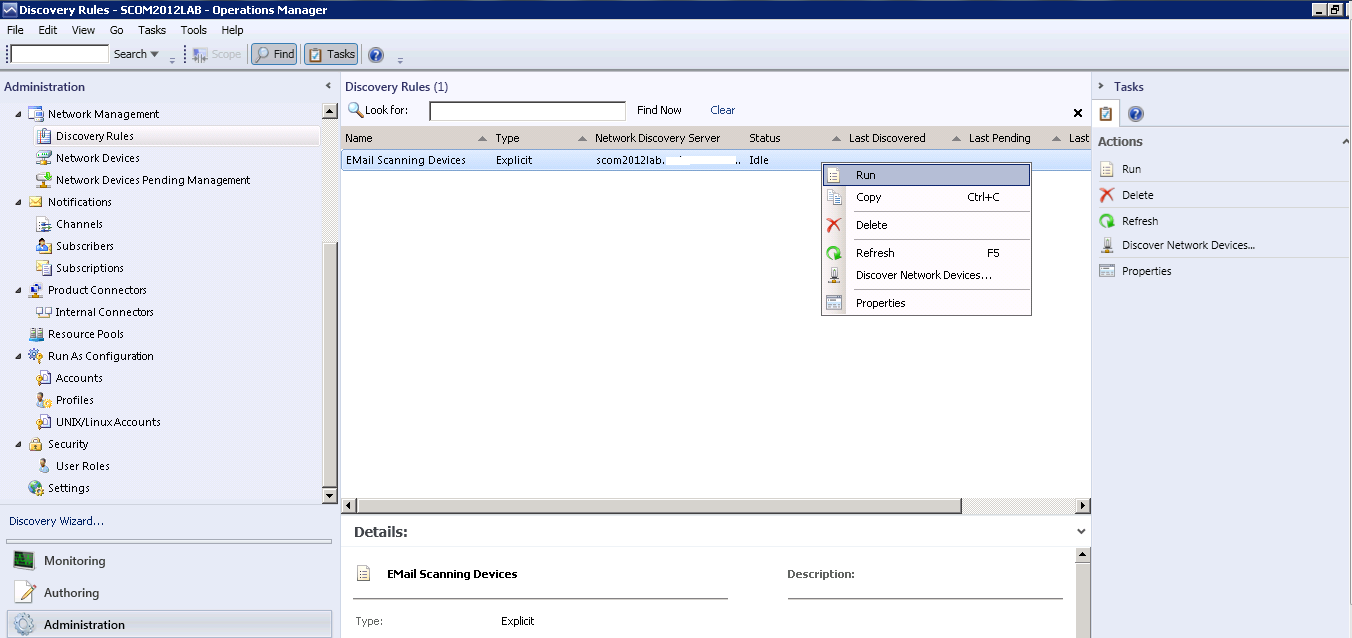Open the Search dropdown menu
Screen dimensions: 1352x638
(x=136, y=53)
